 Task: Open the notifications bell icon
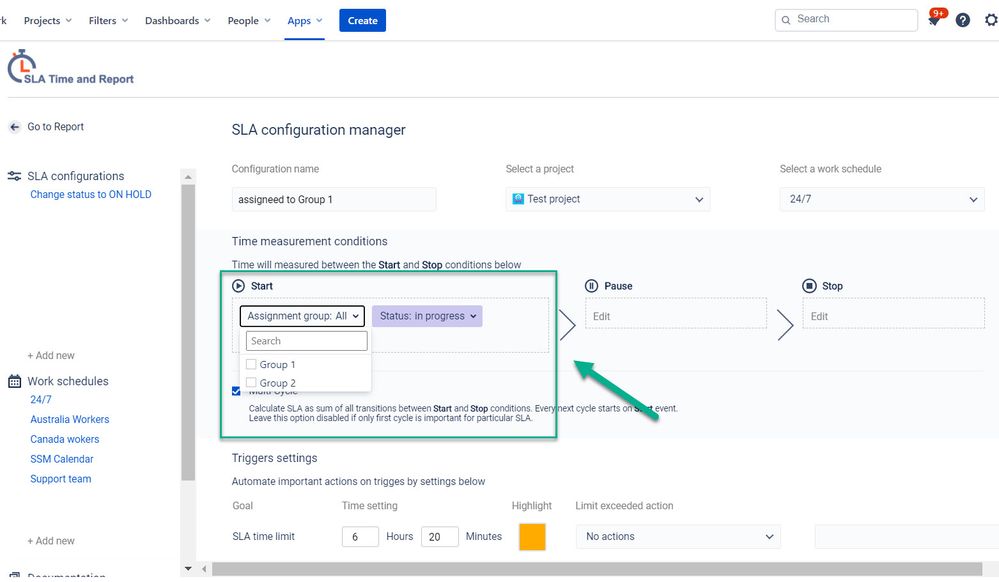point(934,20)
